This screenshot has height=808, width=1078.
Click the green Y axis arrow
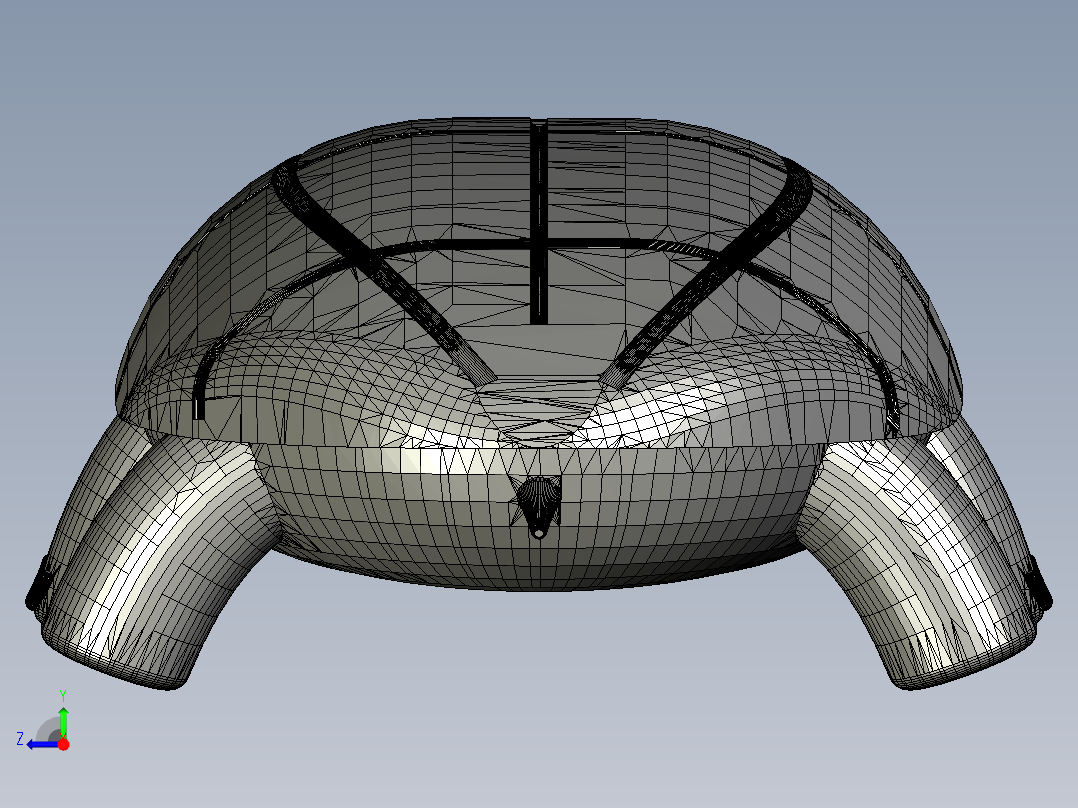point(63,722)
